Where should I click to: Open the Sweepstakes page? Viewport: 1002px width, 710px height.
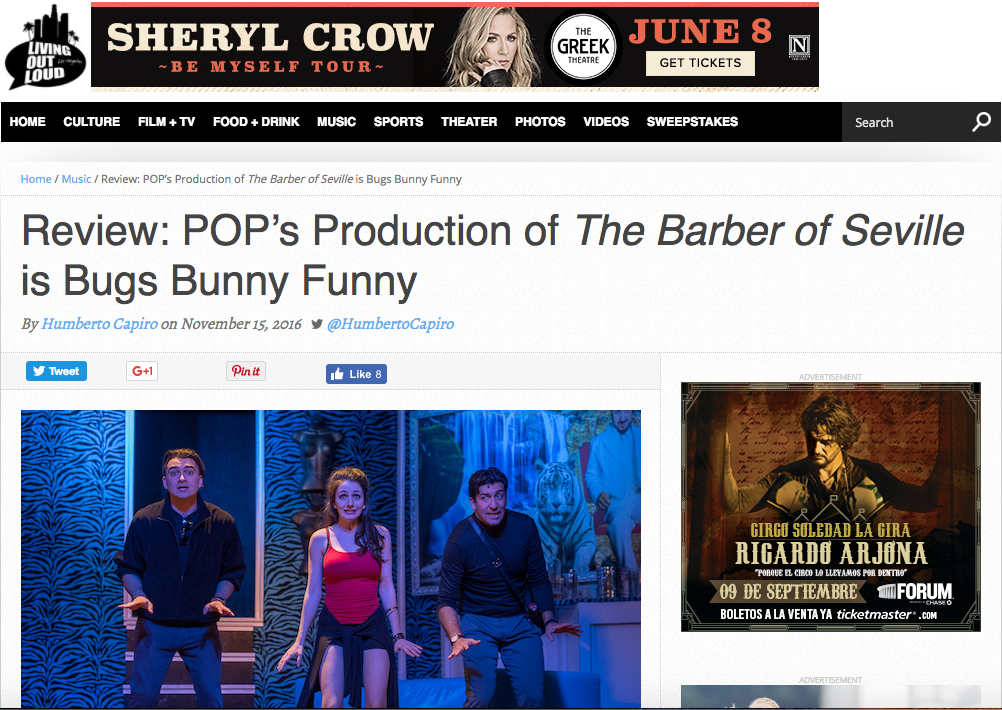(x=692, y=121)
